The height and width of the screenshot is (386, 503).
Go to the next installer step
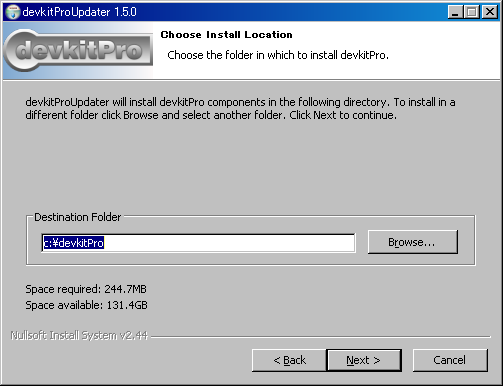pyautogui.click(x=364, y=360)
